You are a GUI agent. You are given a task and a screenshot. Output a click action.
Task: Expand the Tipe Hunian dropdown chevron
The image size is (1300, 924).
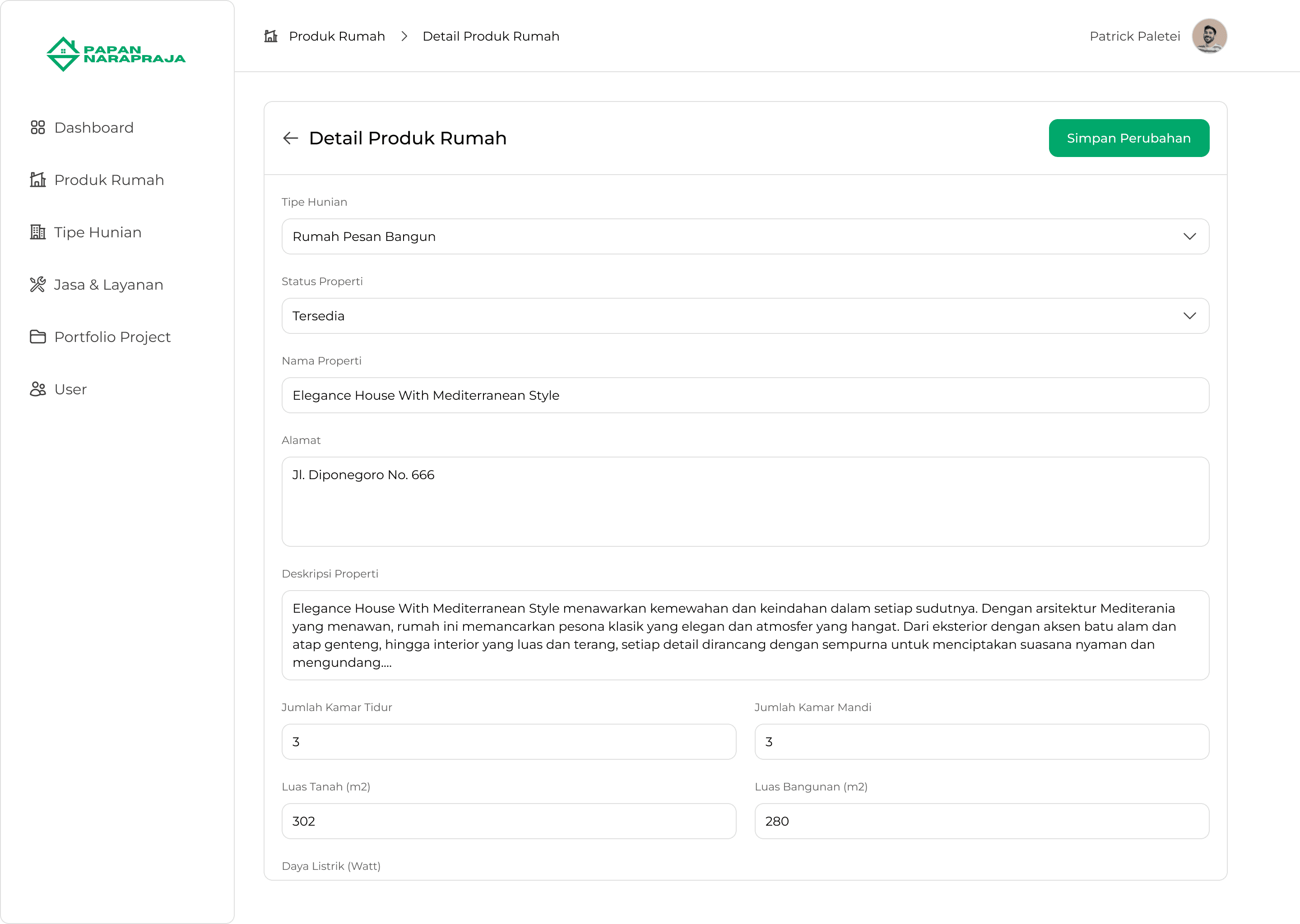pos(1189,237)
